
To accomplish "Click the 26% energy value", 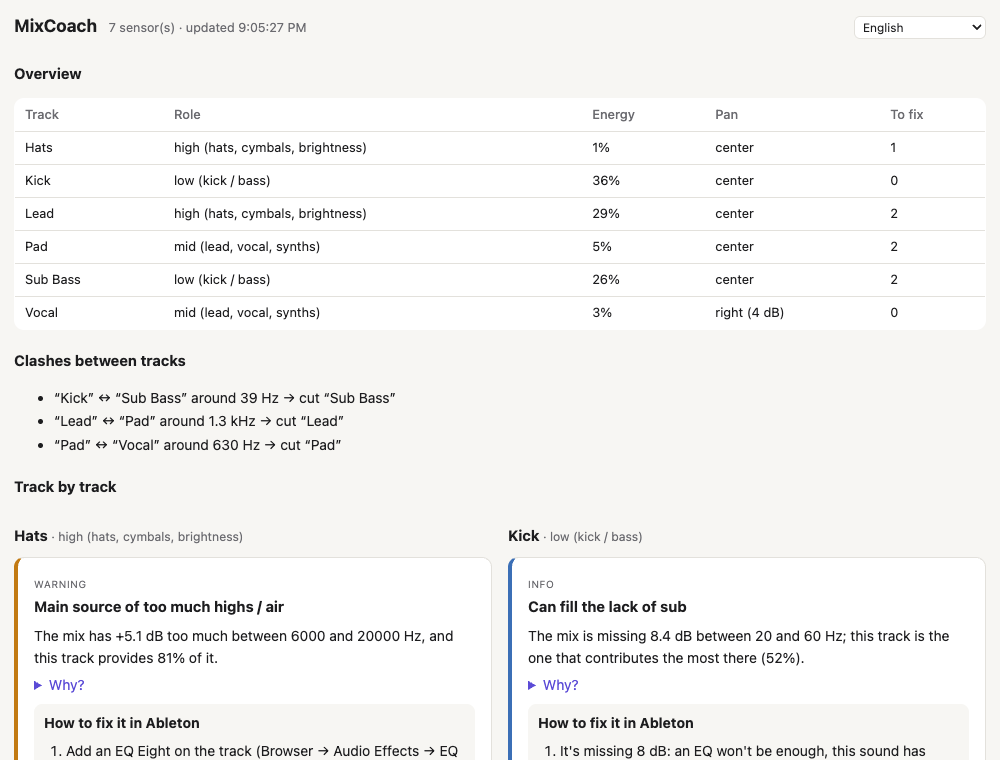I will coord(606,280).
